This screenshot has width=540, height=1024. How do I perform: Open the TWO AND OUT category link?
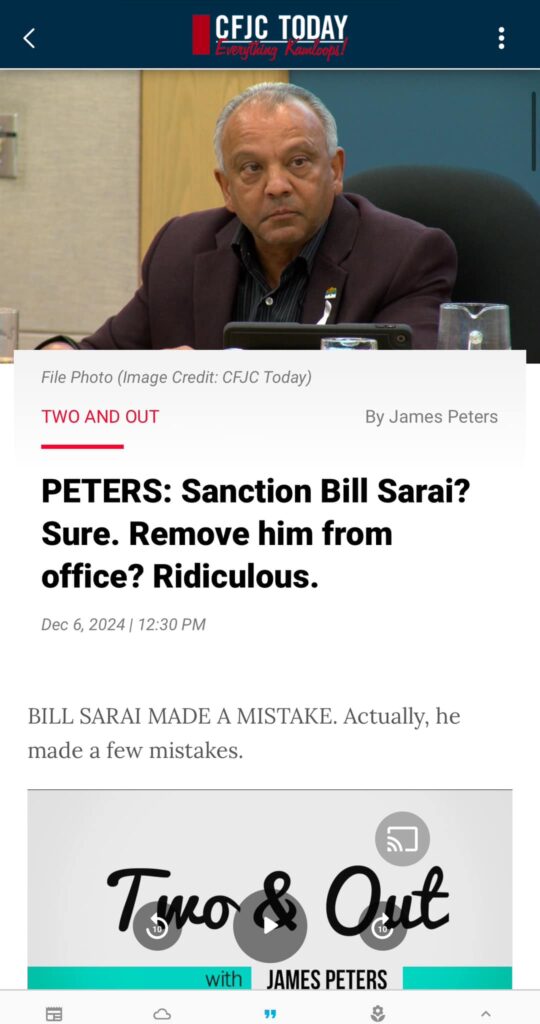100,417
